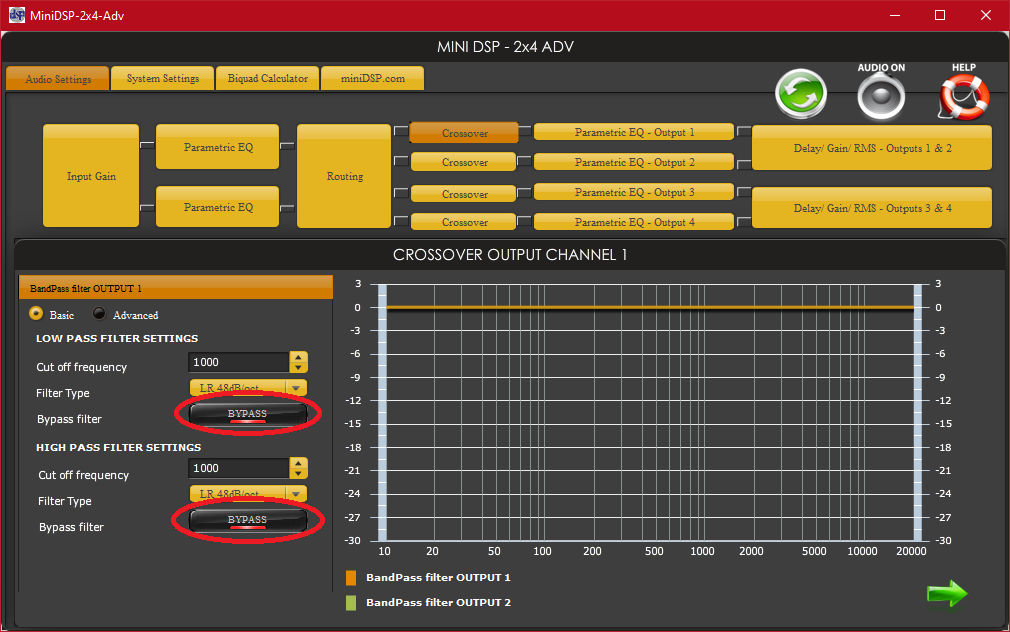The height and width of the screenshot is (632, 1010).
Task: Open Help via the lifebuoy icon
Action: [x=963, y=96]
